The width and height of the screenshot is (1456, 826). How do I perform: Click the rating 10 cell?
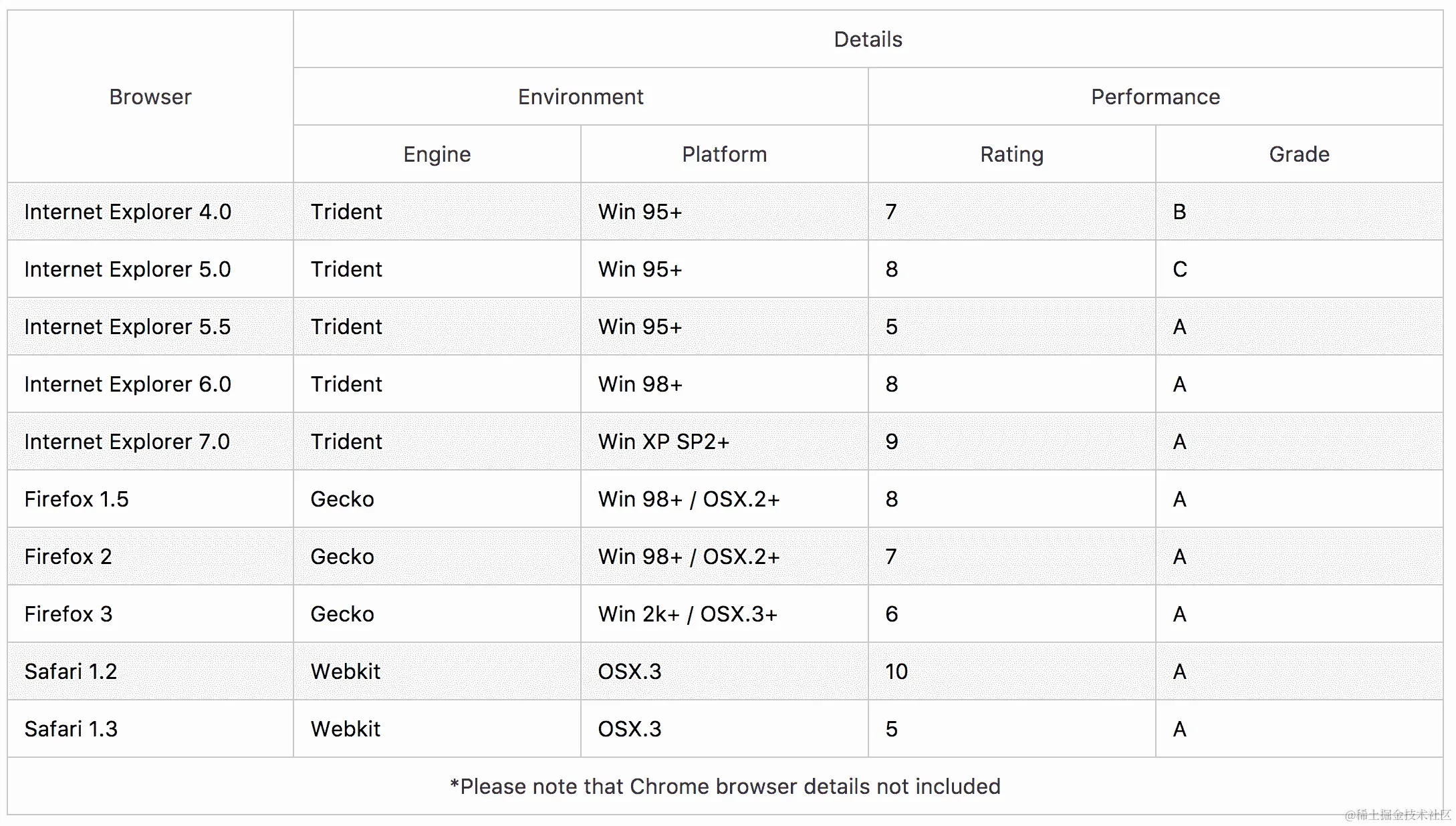coord(896,672)
